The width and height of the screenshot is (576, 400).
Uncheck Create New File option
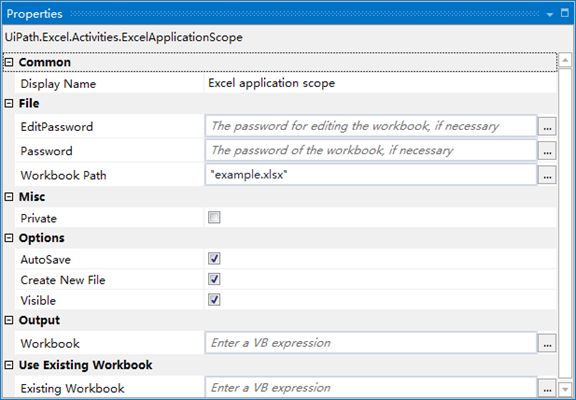pos(214,279)
